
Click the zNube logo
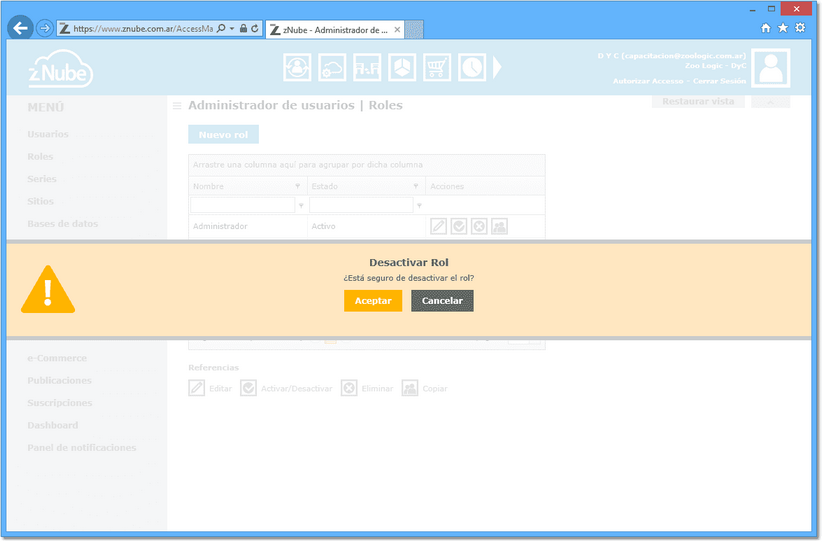coord(60,69)
